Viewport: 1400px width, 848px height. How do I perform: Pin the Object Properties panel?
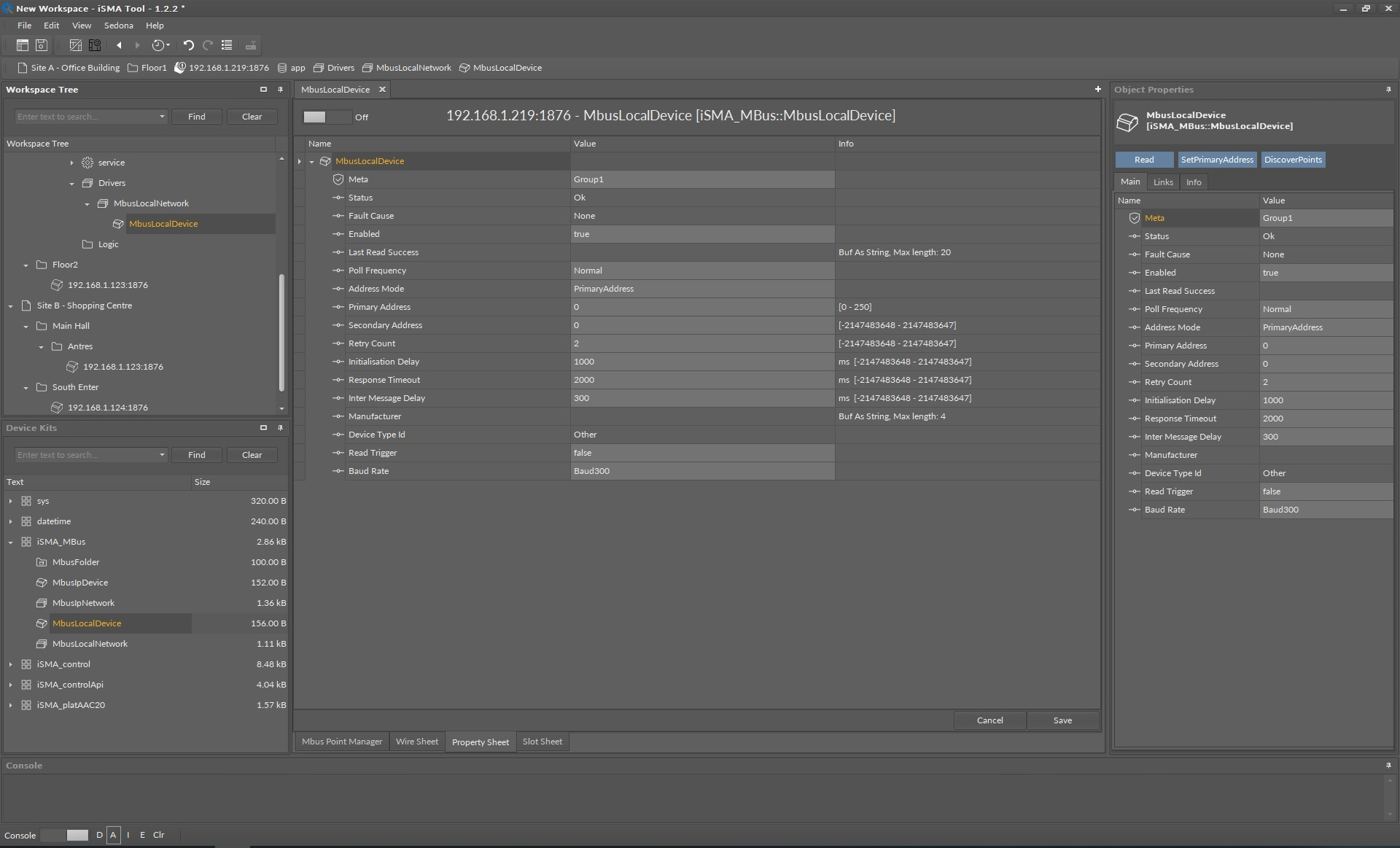point(1388,89)
